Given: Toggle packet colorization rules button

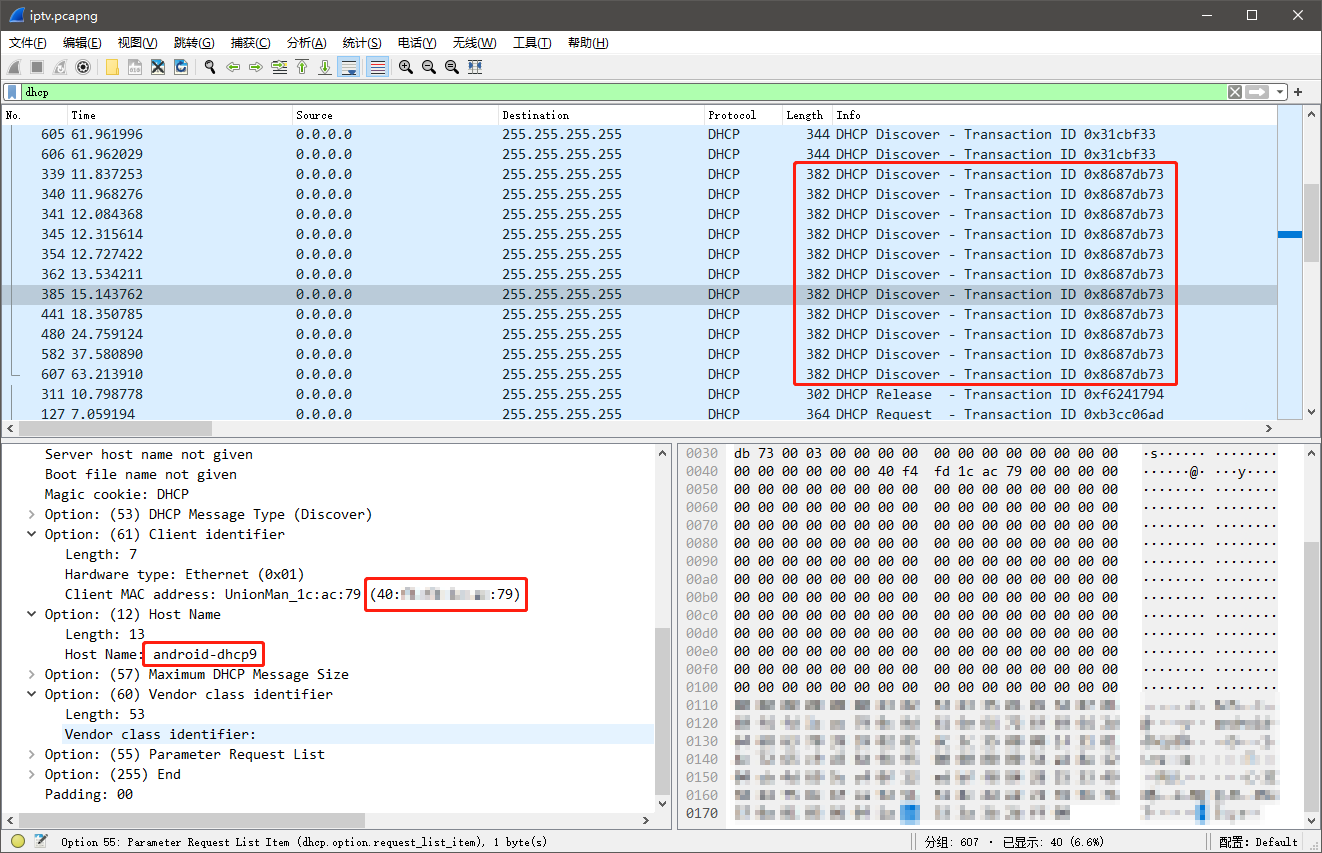Looking at the screenshot, I should click(x=377, y=67).
